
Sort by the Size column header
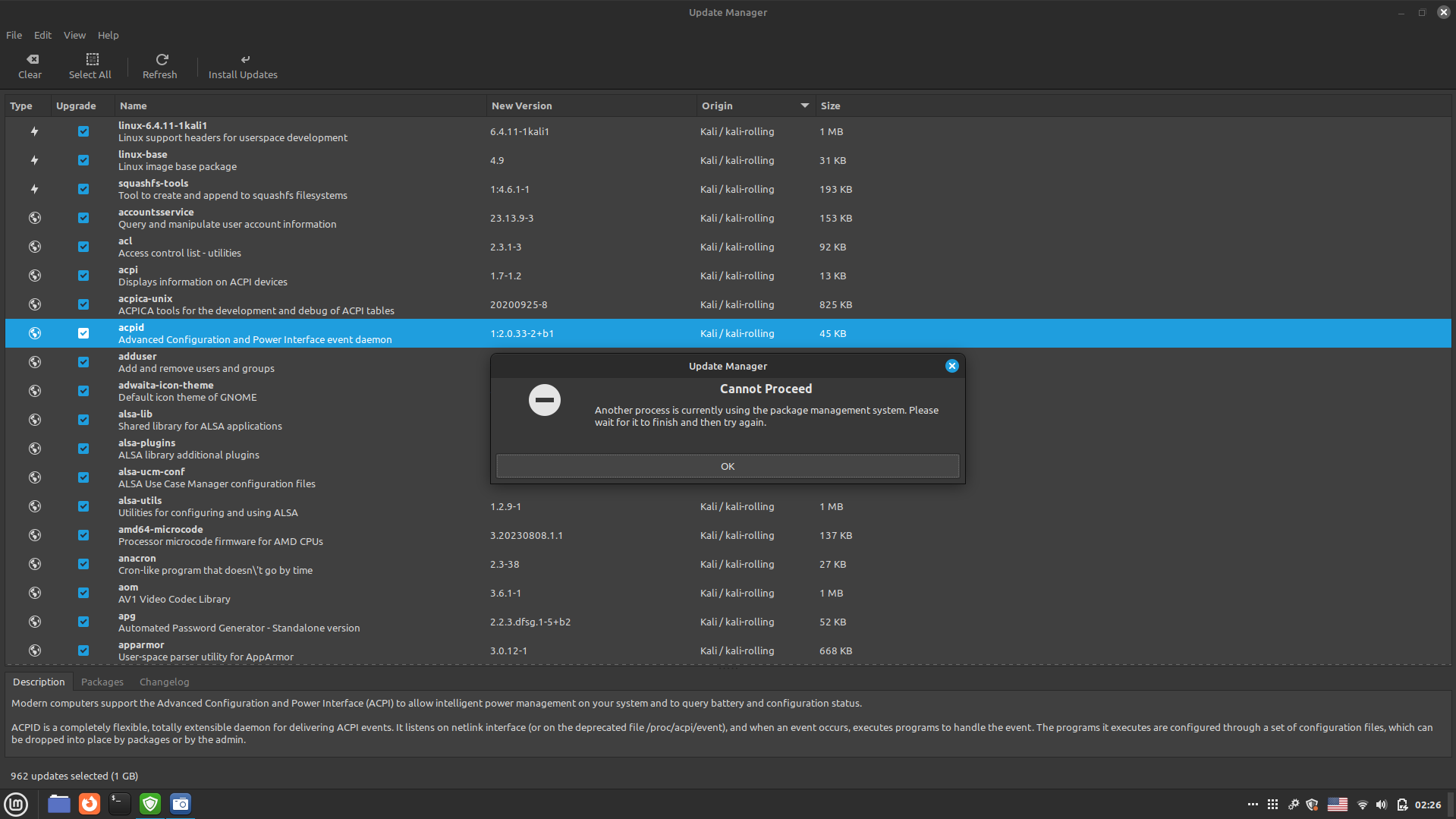[1134, 106]
